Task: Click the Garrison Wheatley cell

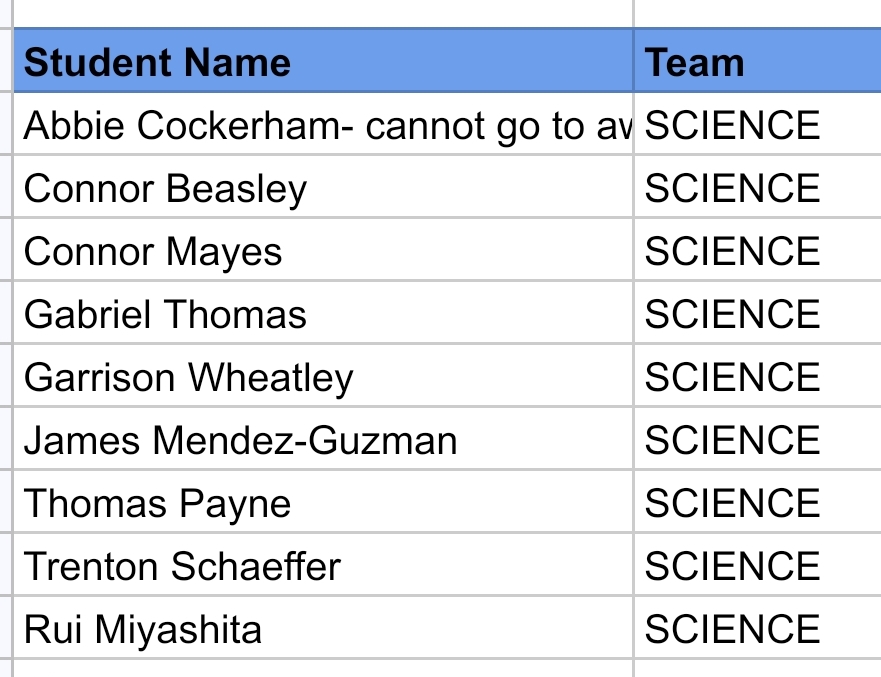Action: pyautogui.click(x=323, y=377)
